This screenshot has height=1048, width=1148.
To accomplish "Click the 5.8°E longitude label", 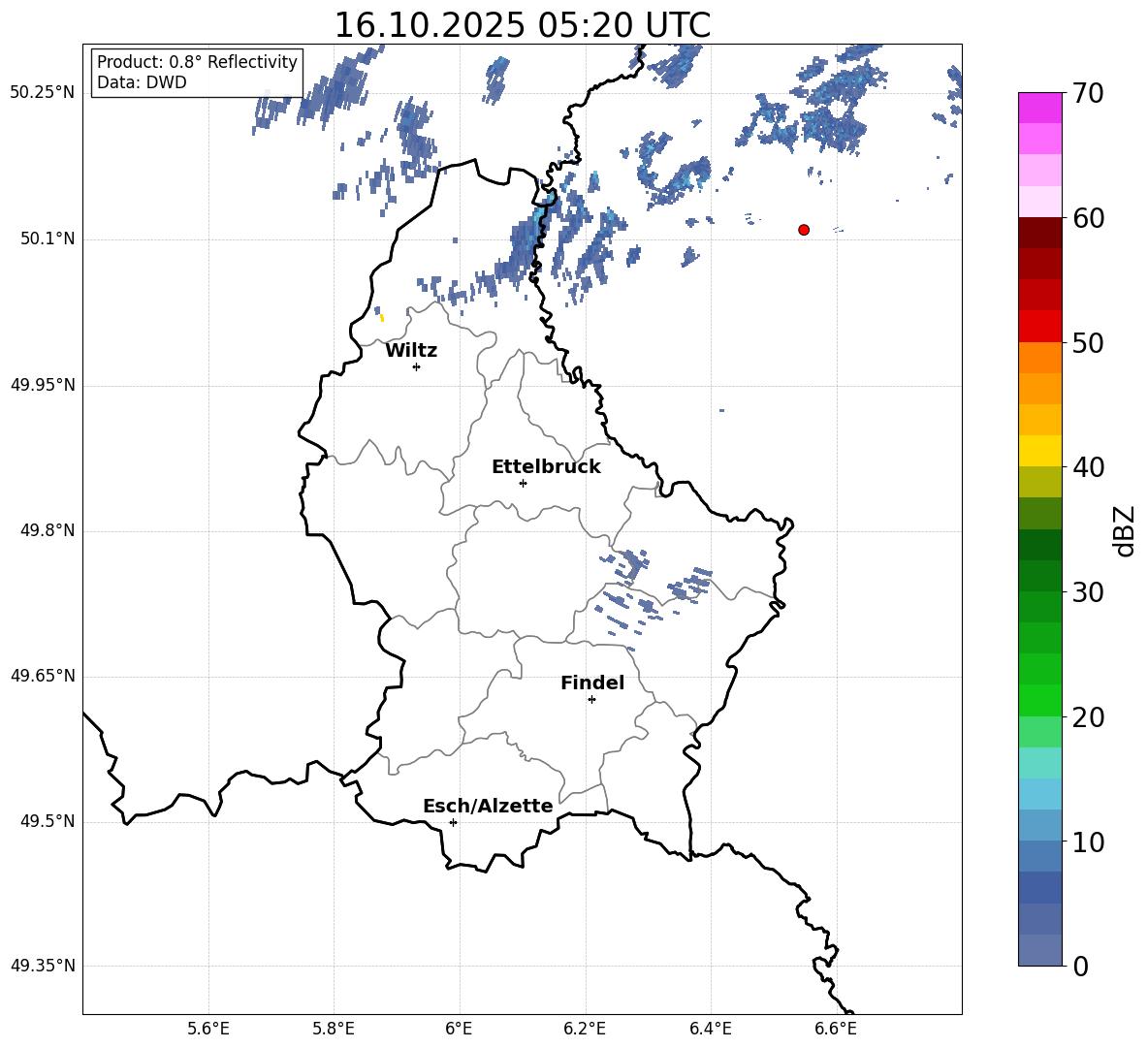I will (x=334, y=1029).
